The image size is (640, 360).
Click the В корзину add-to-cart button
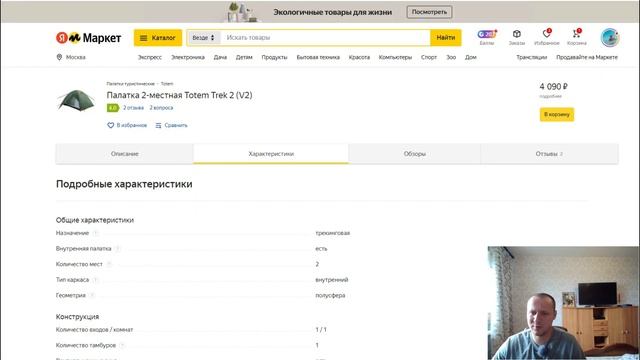(x=557, y=114)
